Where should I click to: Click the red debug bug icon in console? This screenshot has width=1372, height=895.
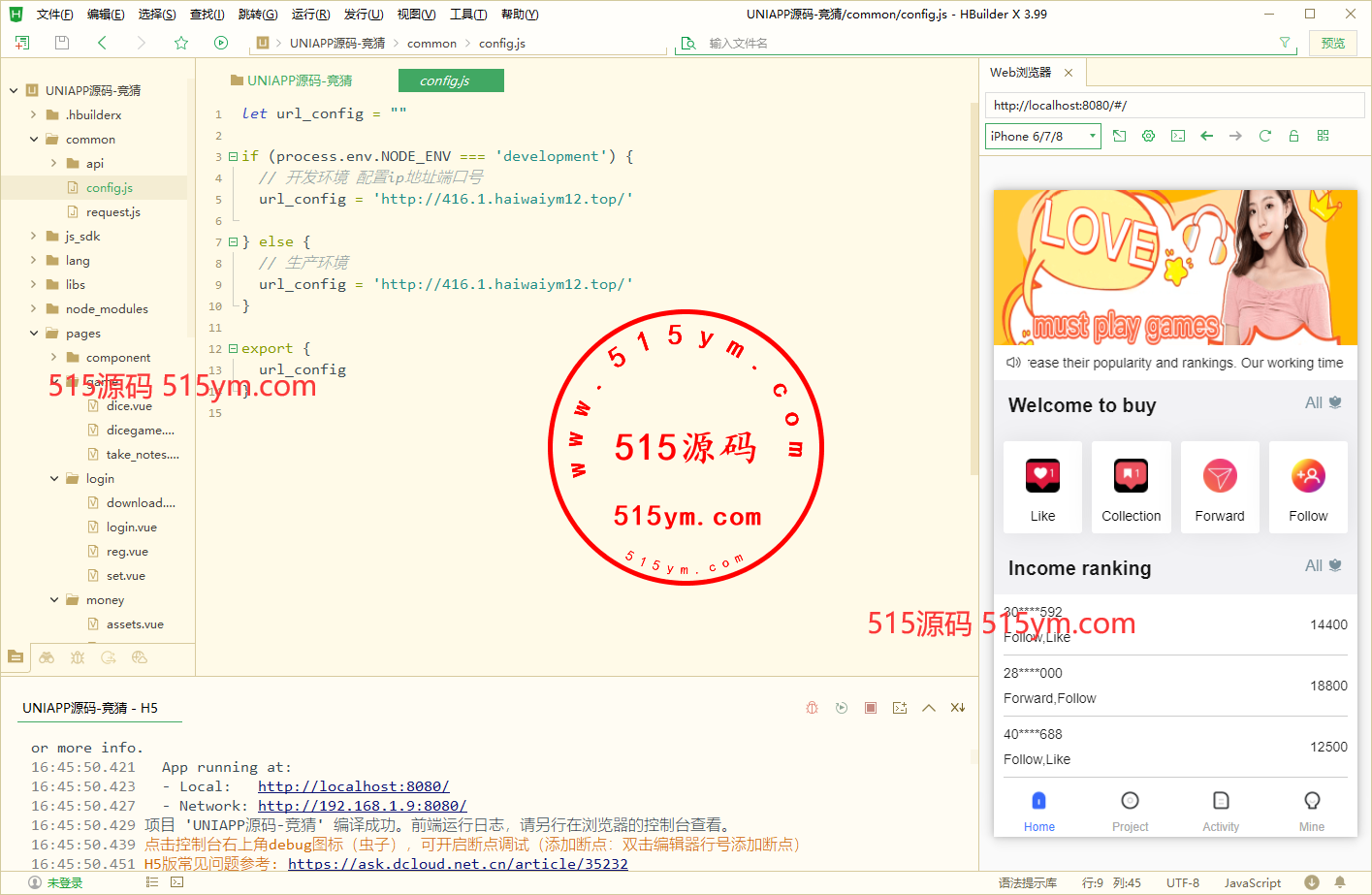click(x=813, y=708)
